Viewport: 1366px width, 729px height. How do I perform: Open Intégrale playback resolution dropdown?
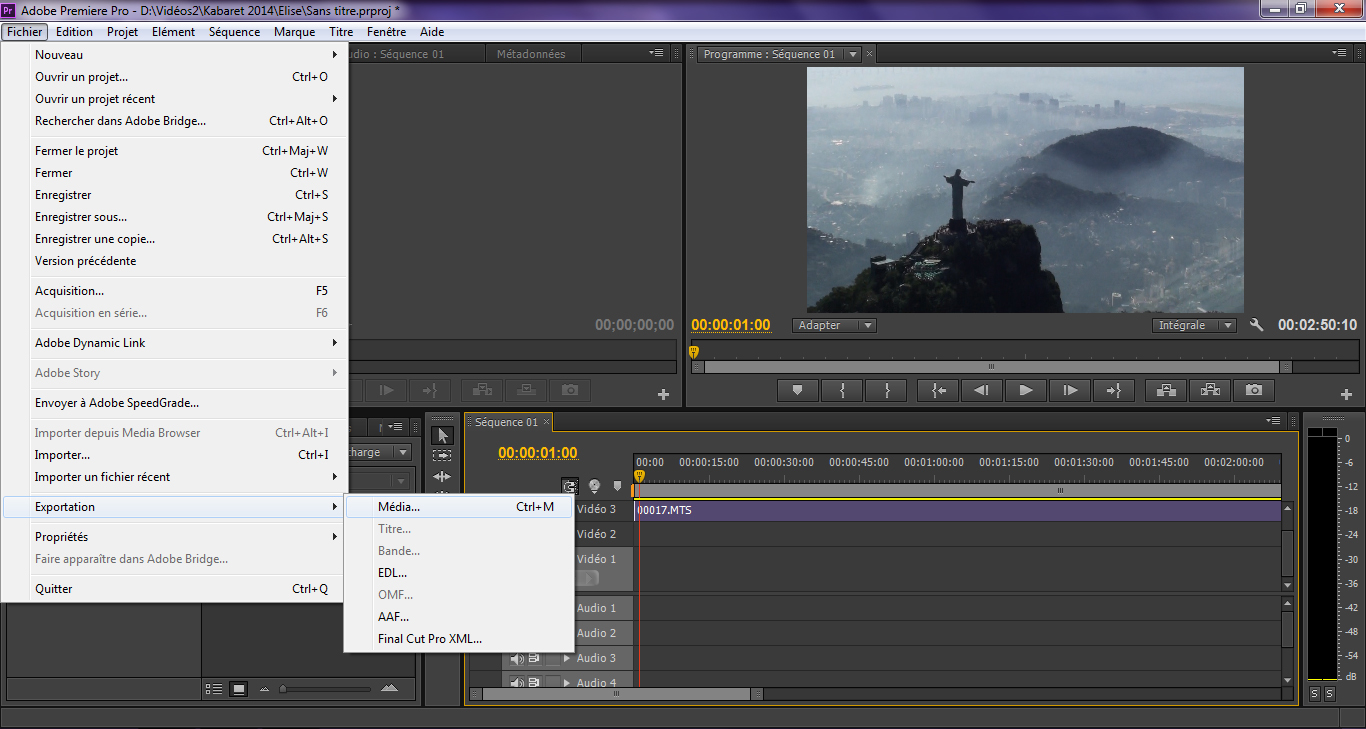[x=1195, y=325]
